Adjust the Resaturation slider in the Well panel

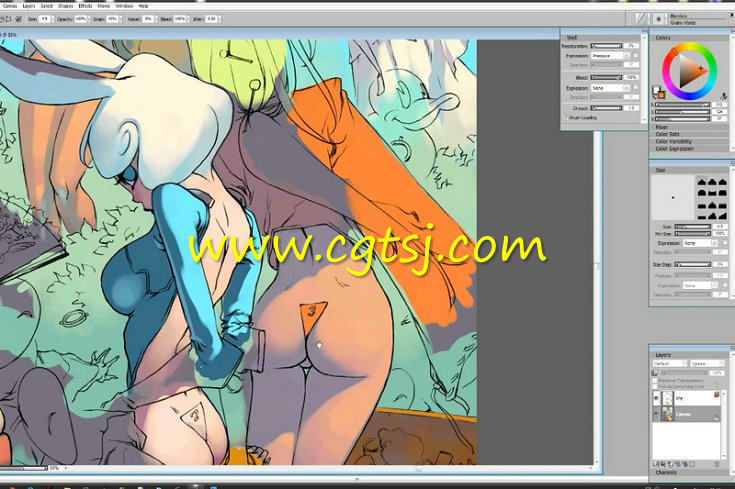coord(606,46)
